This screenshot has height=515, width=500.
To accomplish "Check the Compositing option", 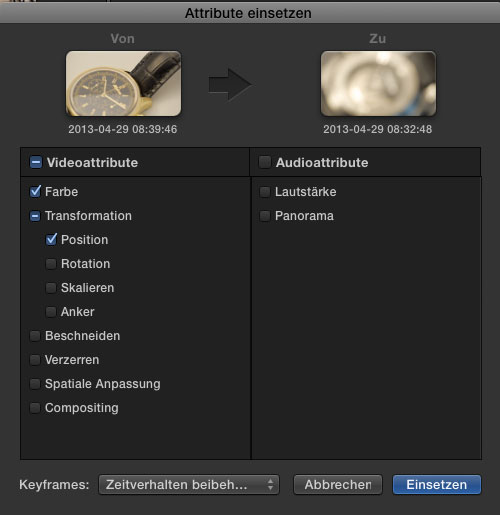I will [35, 408].
